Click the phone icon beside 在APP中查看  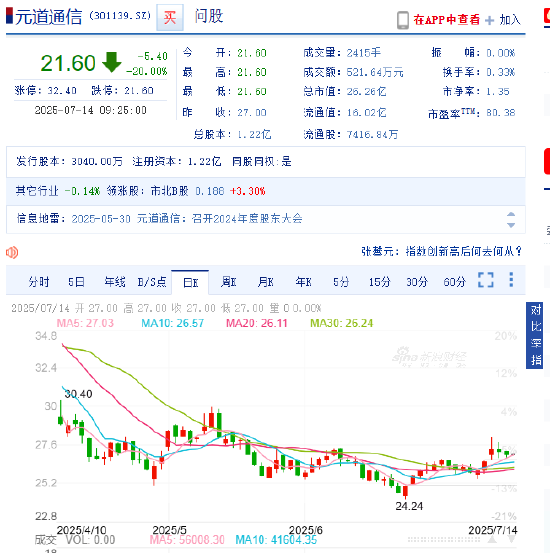click(403, 20)
